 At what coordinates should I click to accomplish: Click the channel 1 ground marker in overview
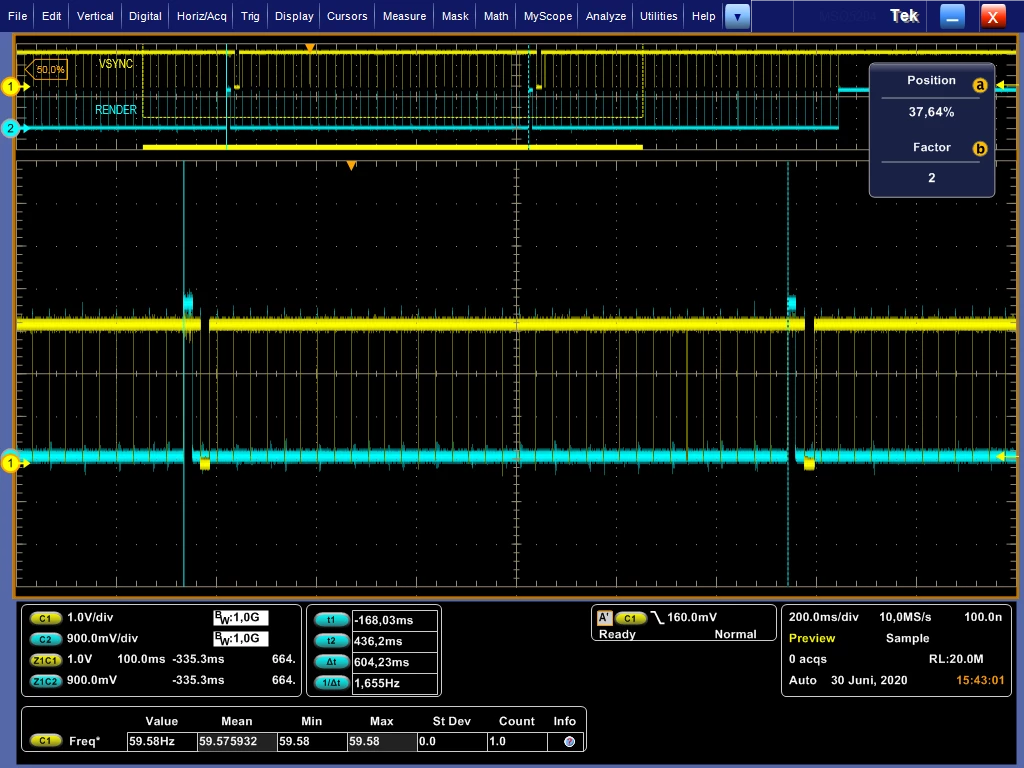[x=11, y=86]
